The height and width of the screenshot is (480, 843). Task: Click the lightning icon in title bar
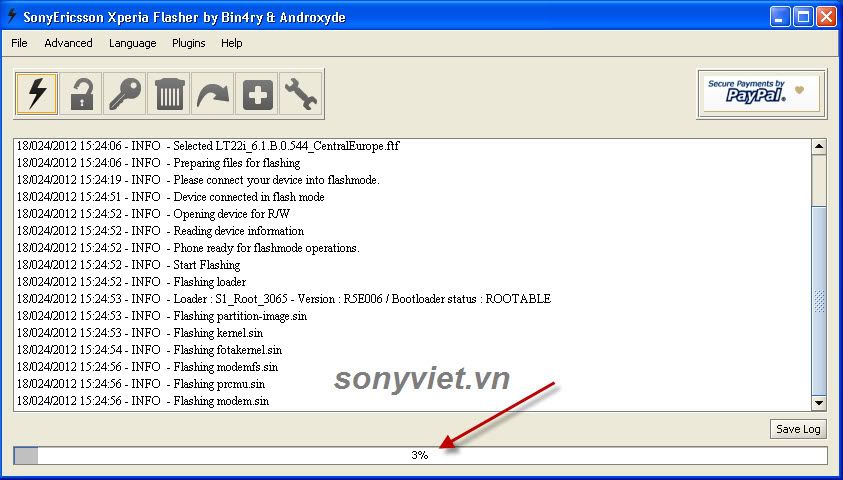coord(11,16)
